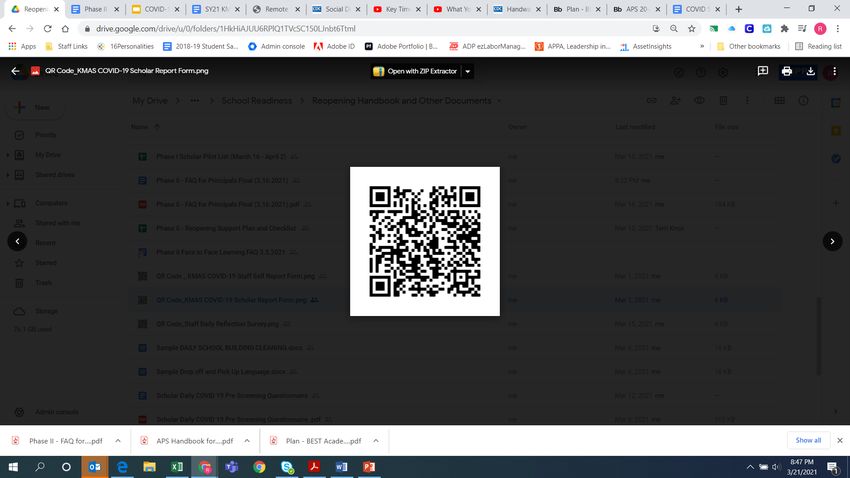Switch to the APS 20 tab
Viewport: 850px width, 478px height.
(x=637, y=9)
